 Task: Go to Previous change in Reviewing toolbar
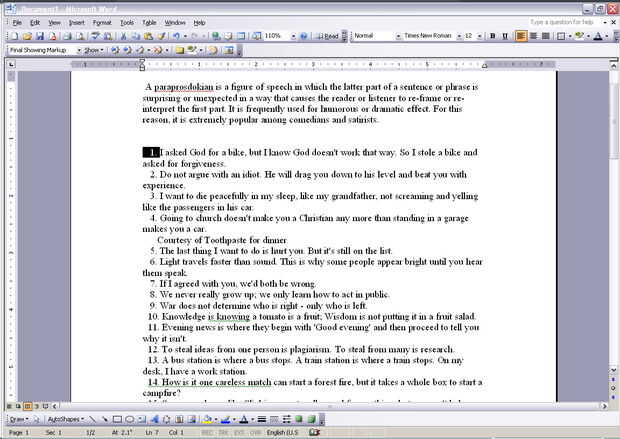(115, 50)
